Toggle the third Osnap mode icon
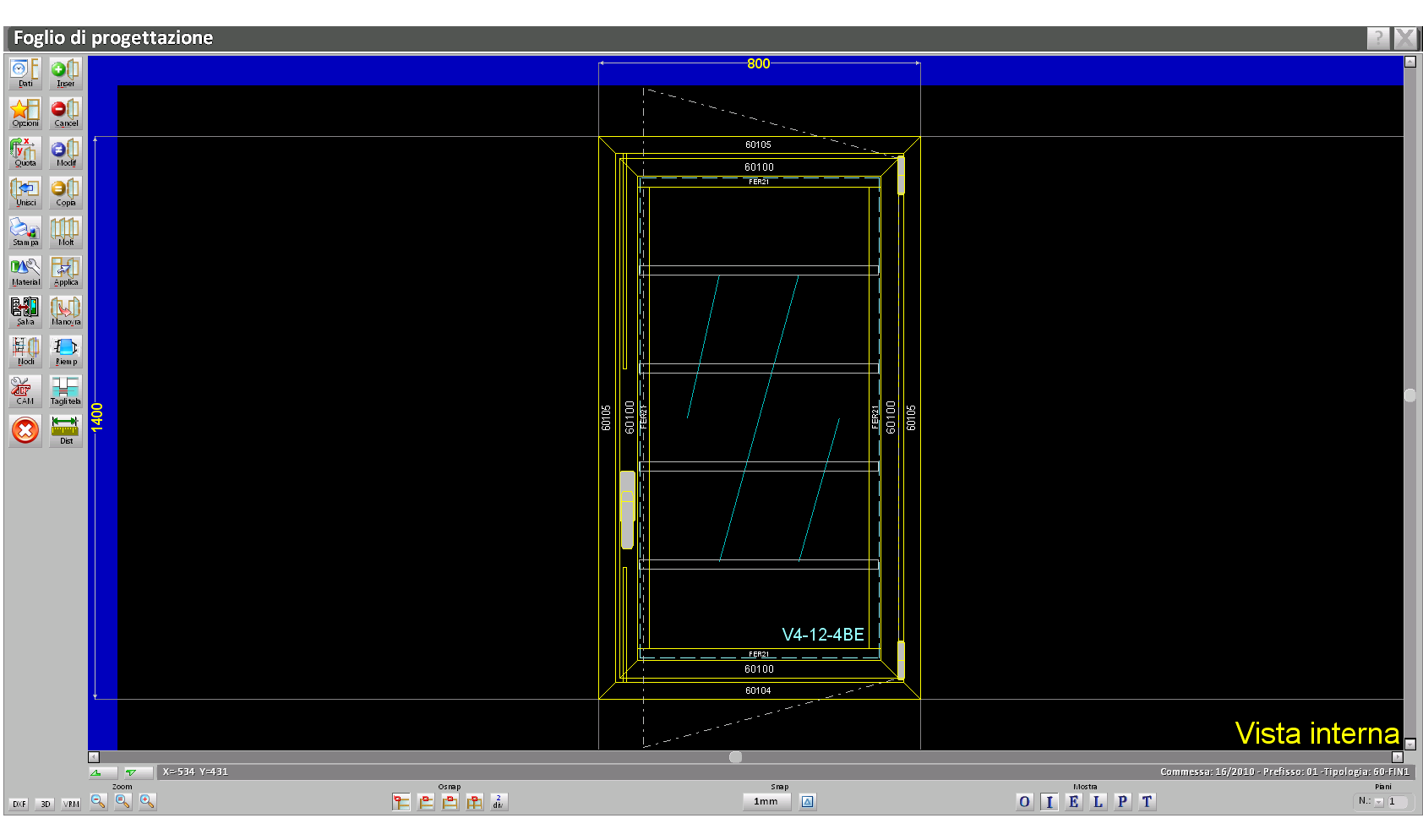 450,802
